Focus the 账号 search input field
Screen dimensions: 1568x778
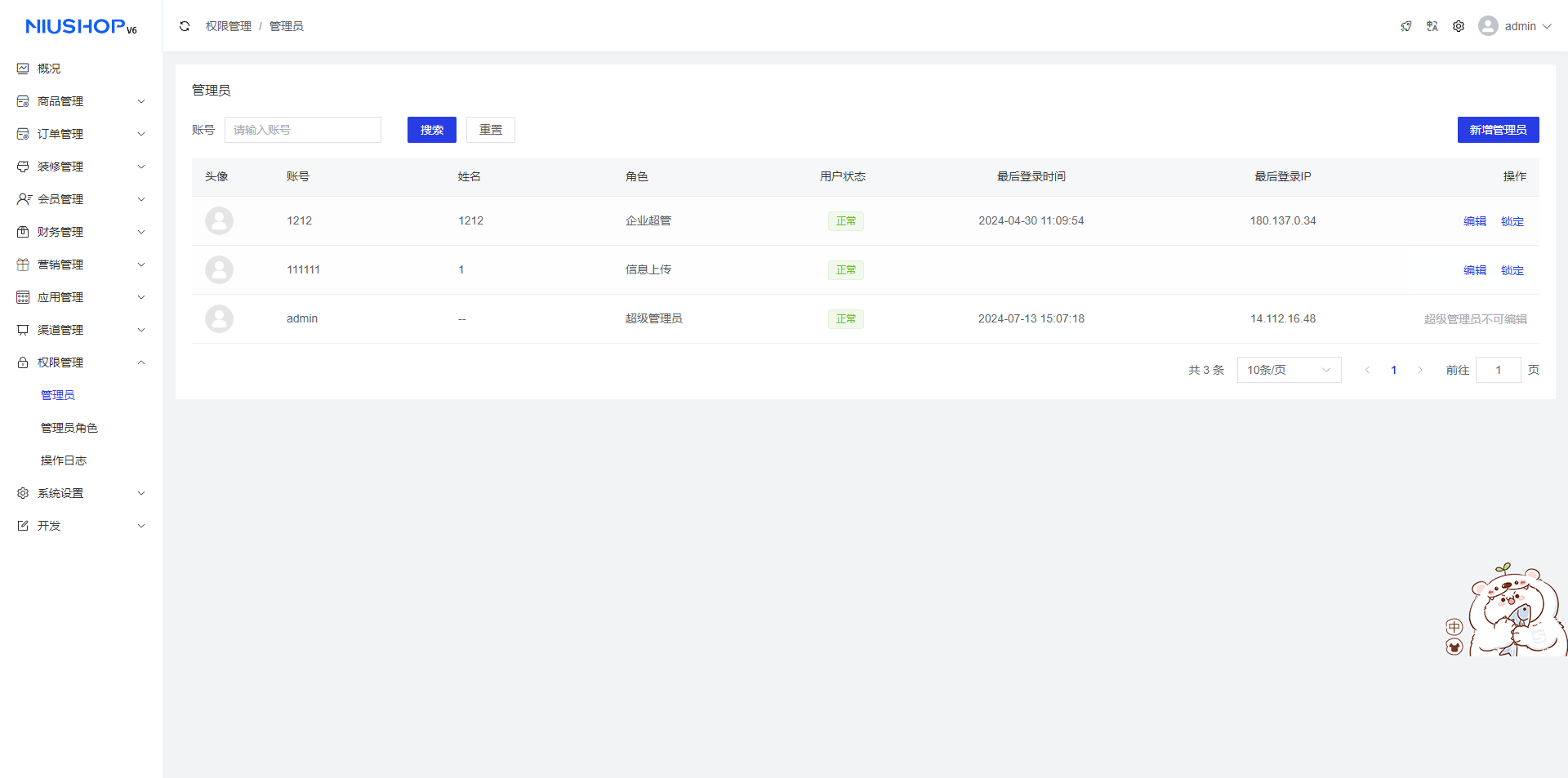[x=303, y=130]
